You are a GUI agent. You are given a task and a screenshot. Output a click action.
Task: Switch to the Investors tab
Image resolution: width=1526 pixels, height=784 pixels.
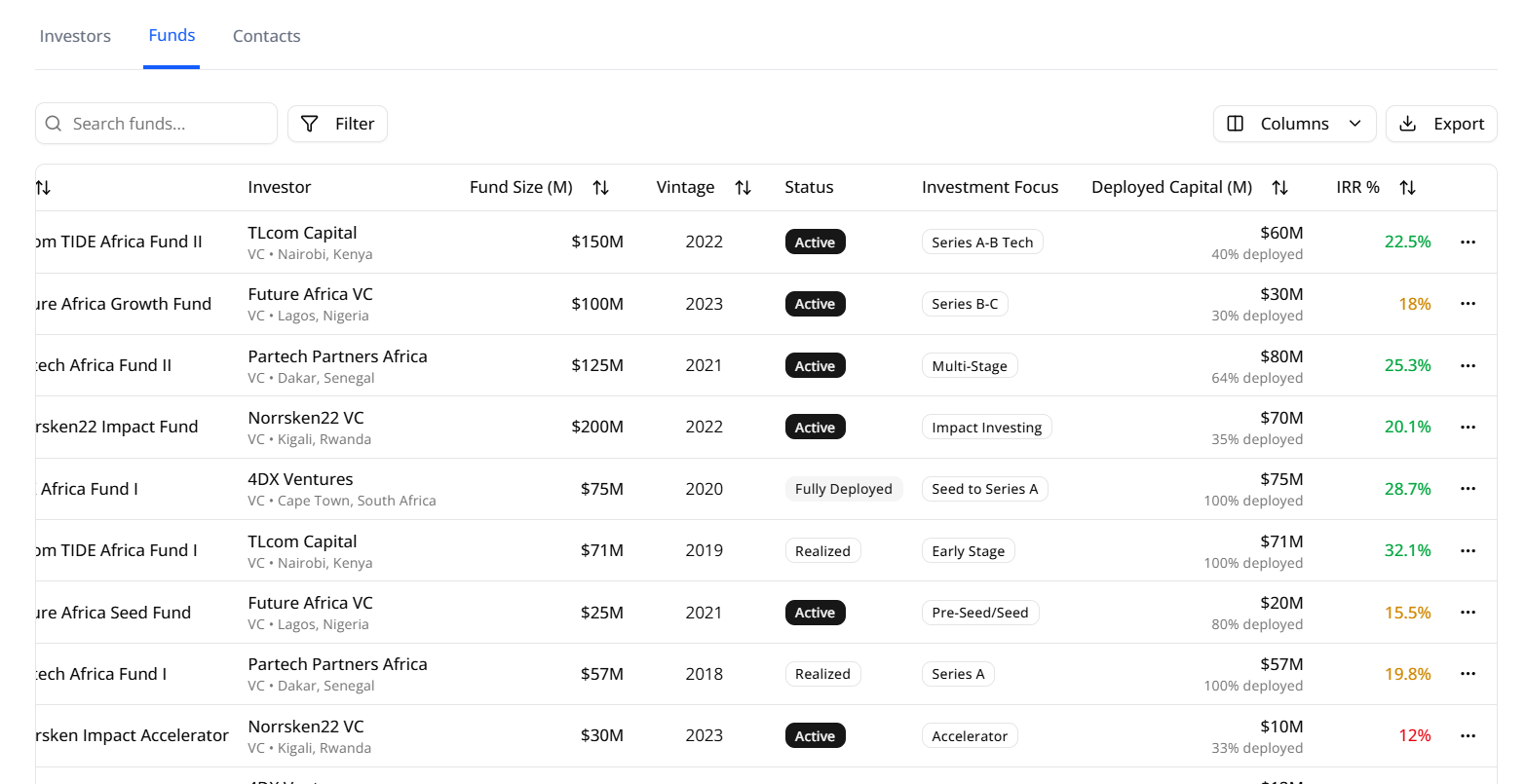click(75, 35)
